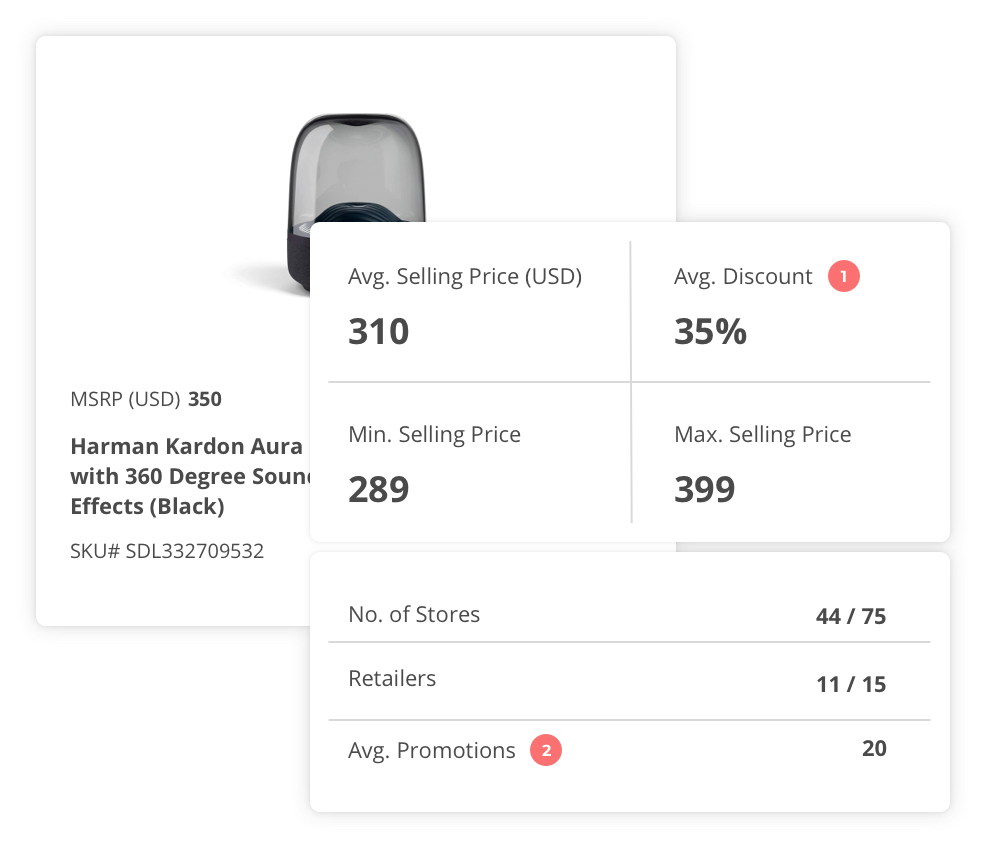986x848 pixels.
Task: Select the 35% average discount value
Action: 710,331
